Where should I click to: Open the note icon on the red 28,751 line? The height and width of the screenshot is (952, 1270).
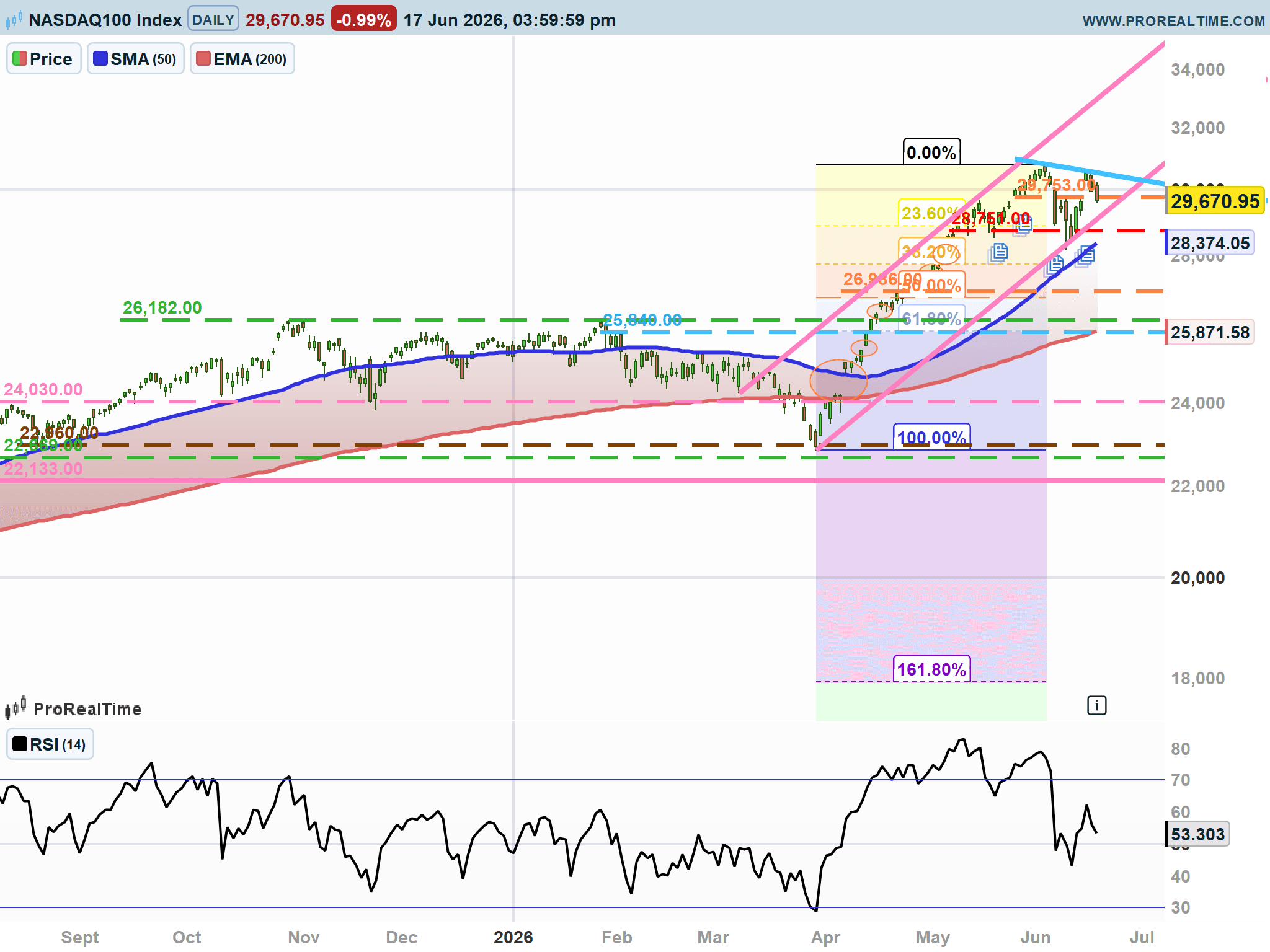[1023, 225]
